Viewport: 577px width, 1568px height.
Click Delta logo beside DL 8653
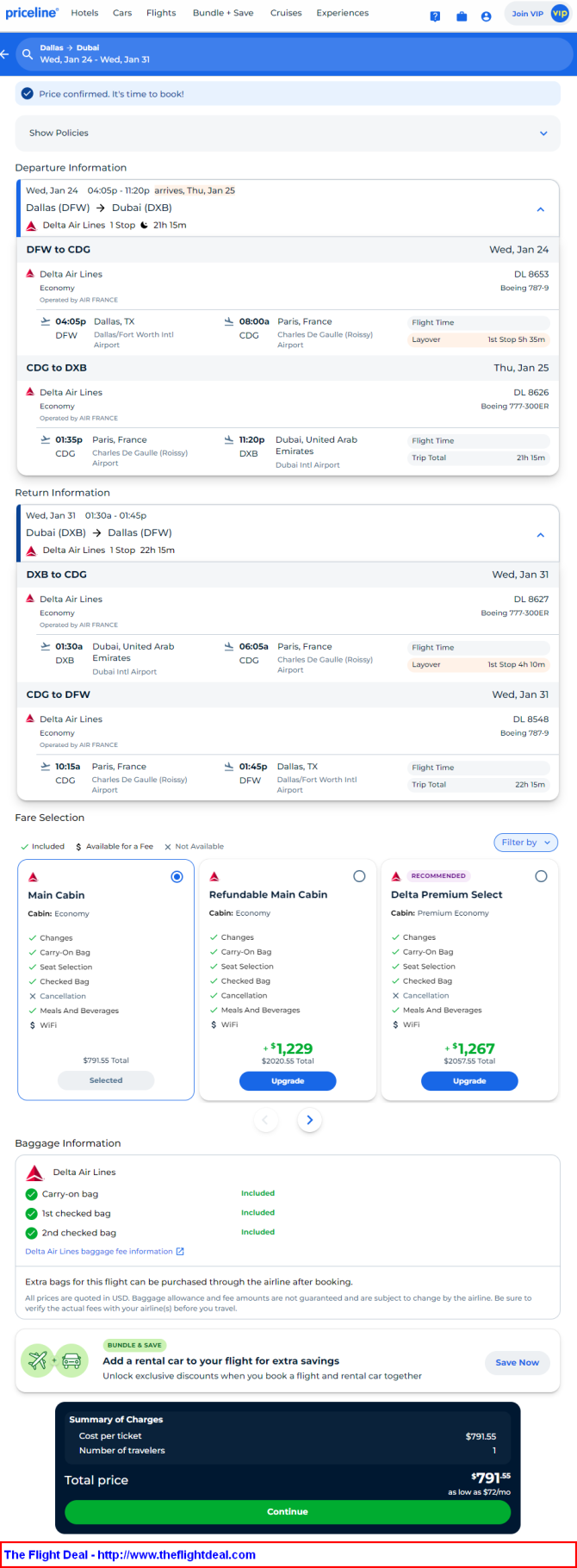pyautogui.click(x=30, y=273)
